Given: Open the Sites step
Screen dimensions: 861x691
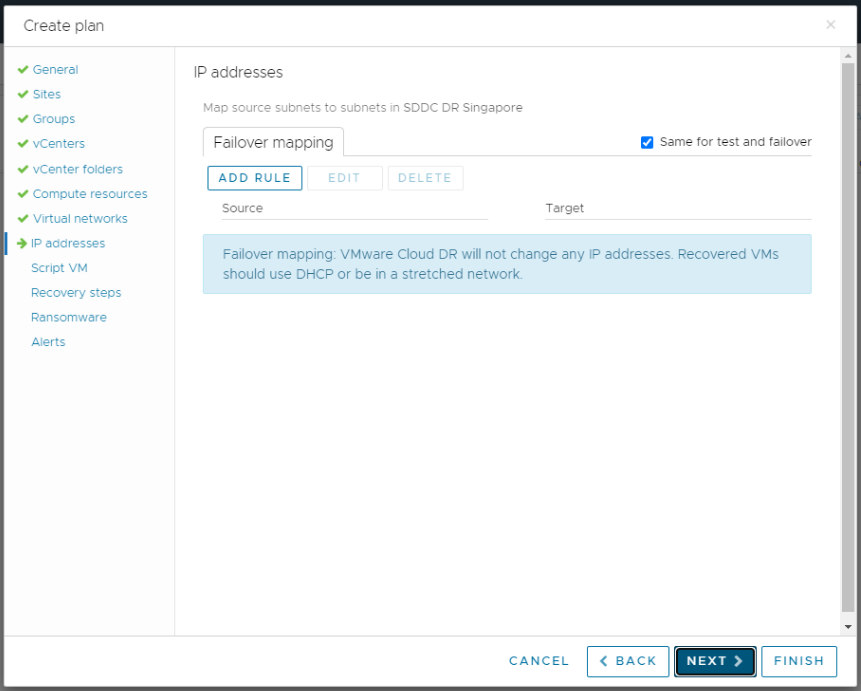Looking at the screenshot, I should tap(47, 94).
